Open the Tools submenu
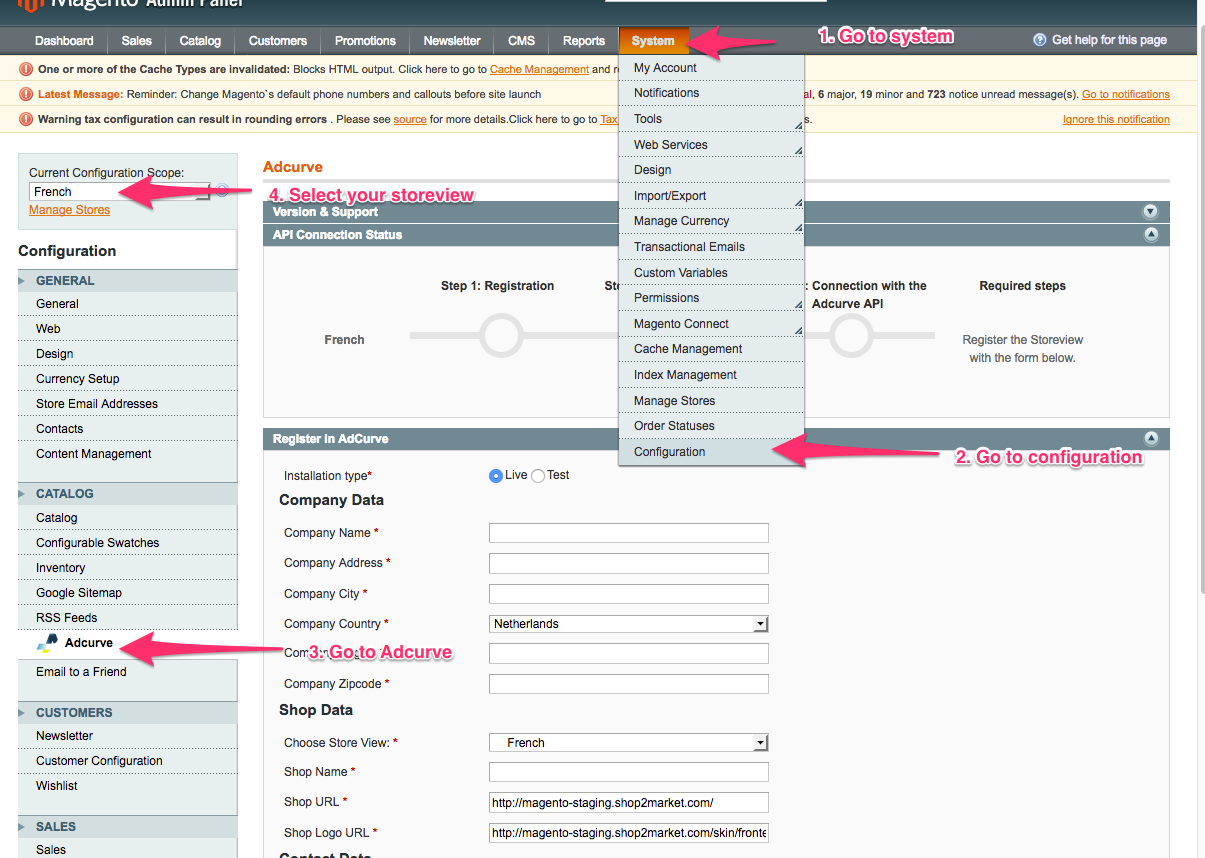The image size is (1205, 858). click(711, 119)
